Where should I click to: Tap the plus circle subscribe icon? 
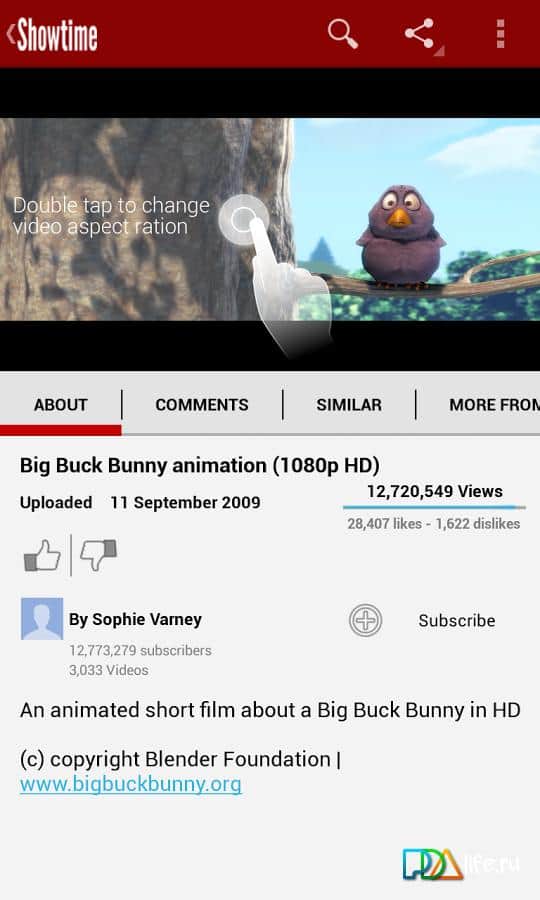click(x=366, y=620)
